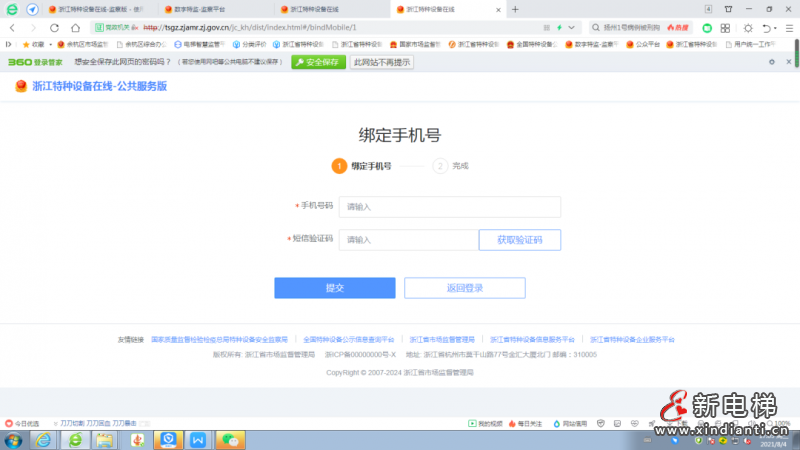This screenshot has width=800, height=450.
Task: Click the 短信验证码 input field
Action: point(409,240)
